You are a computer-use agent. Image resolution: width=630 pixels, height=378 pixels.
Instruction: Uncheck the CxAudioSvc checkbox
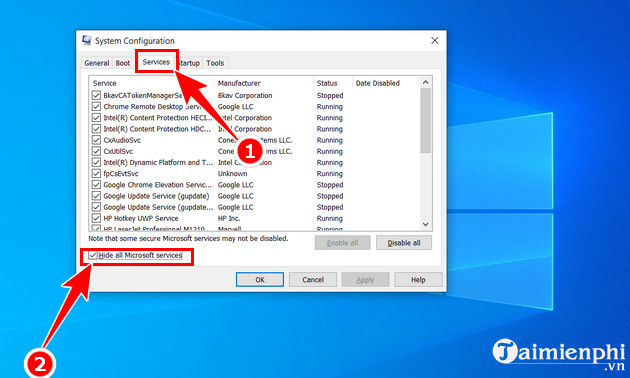click(x=96, y=140)
